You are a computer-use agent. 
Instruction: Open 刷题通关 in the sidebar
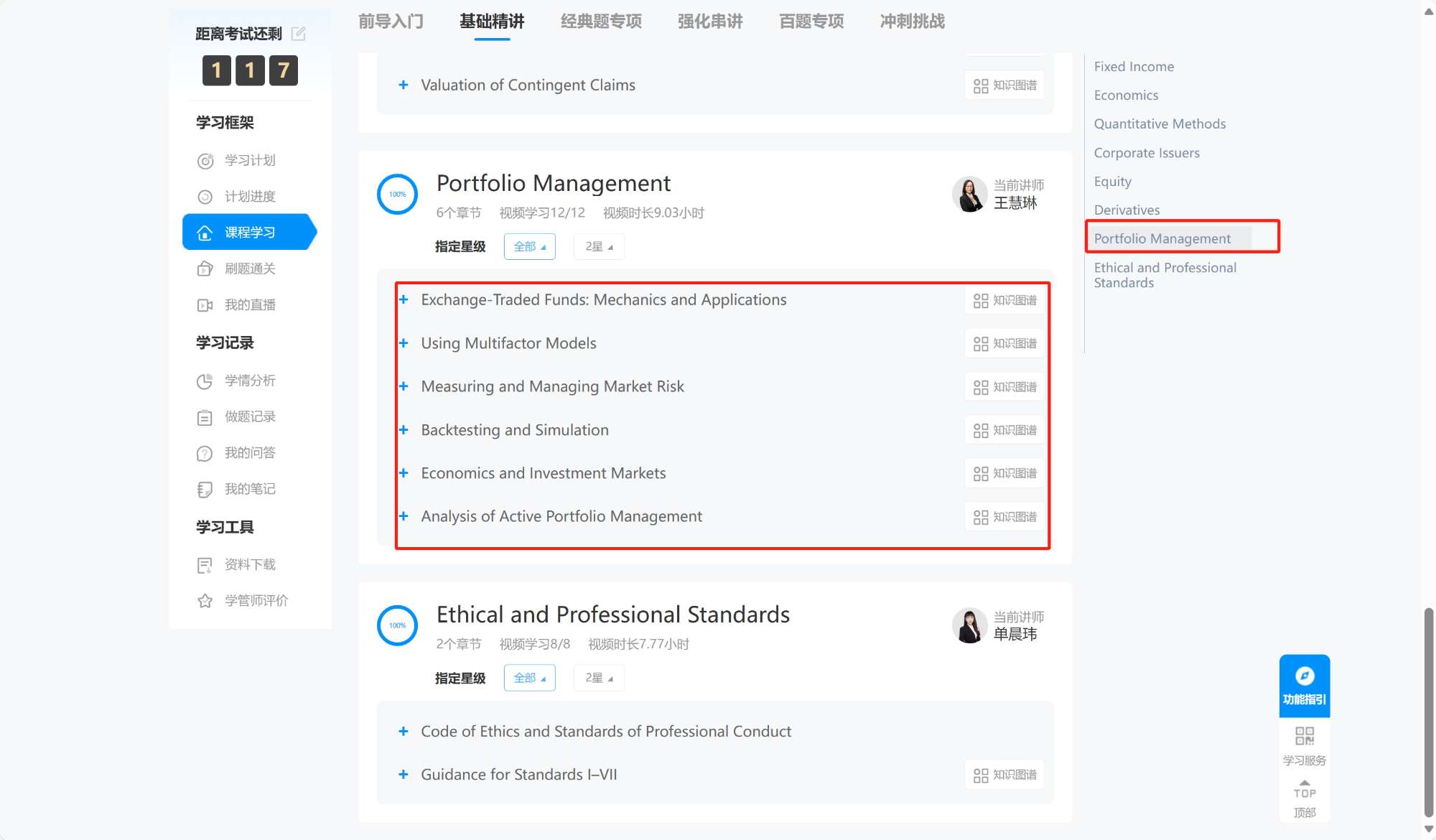click(249, 269)
